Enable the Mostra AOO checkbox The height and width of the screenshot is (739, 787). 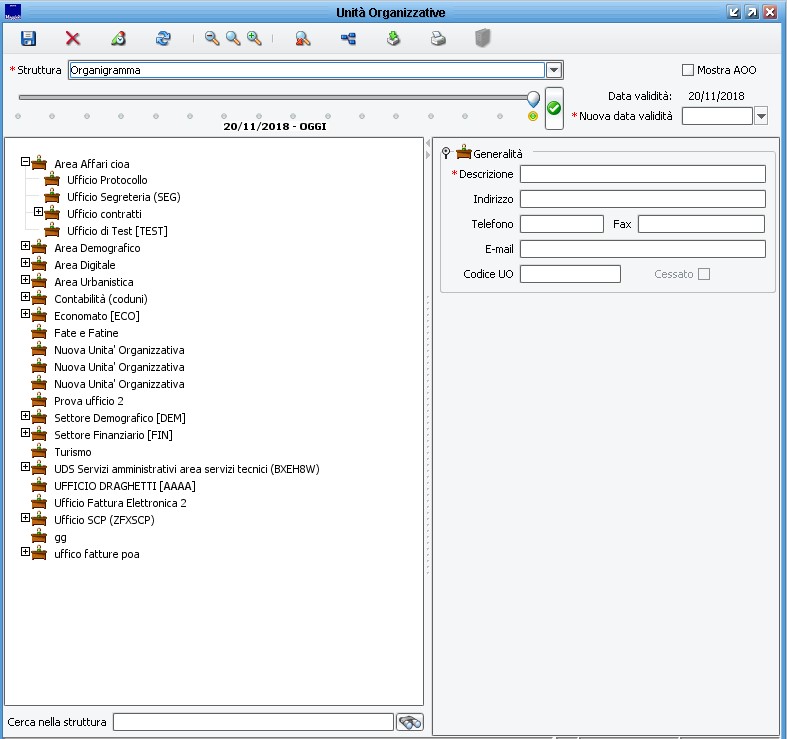click(x=687, y=70)
